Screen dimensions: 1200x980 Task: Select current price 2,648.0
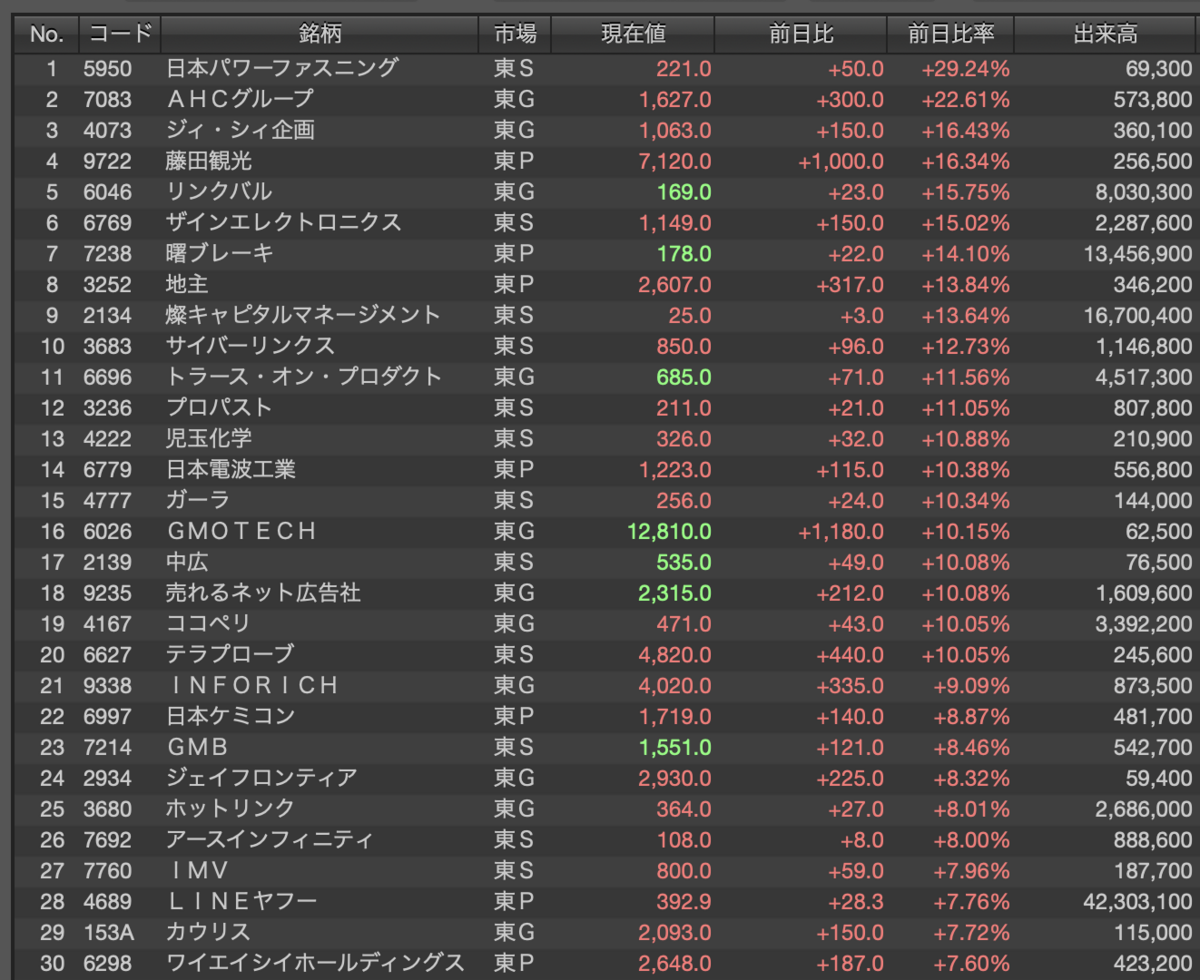click(675, 963)
